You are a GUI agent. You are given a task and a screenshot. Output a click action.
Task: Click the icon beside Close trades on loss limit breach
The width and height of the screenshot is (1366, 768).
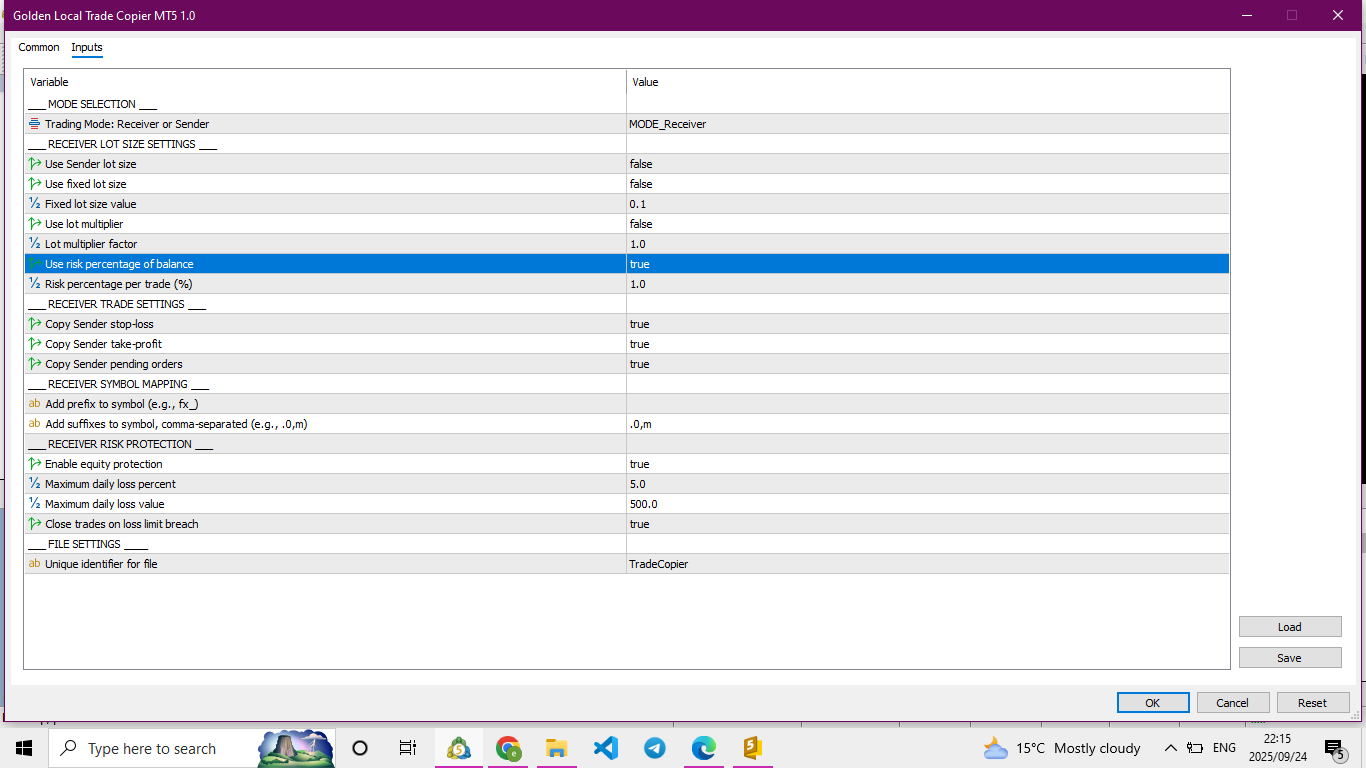click(x=35, y=524)
